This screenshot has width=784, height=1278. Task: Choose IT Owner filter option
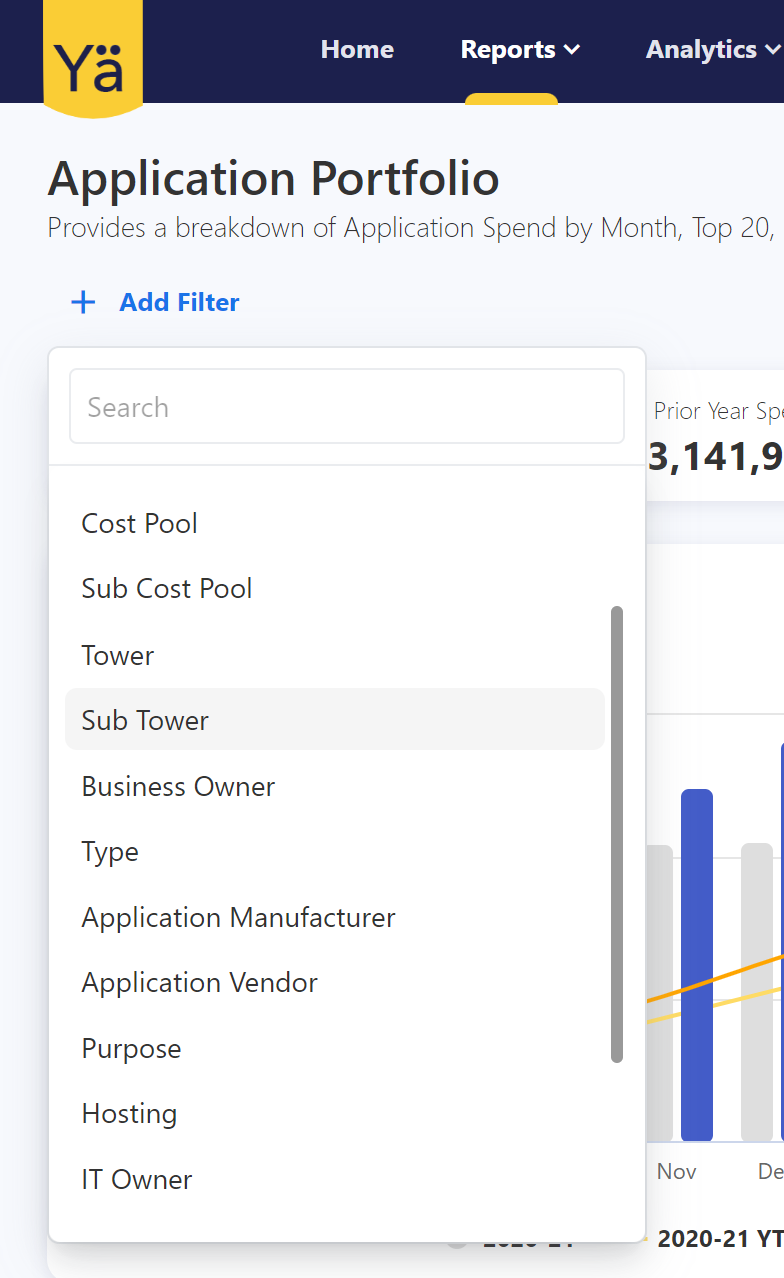point(137,1180)
